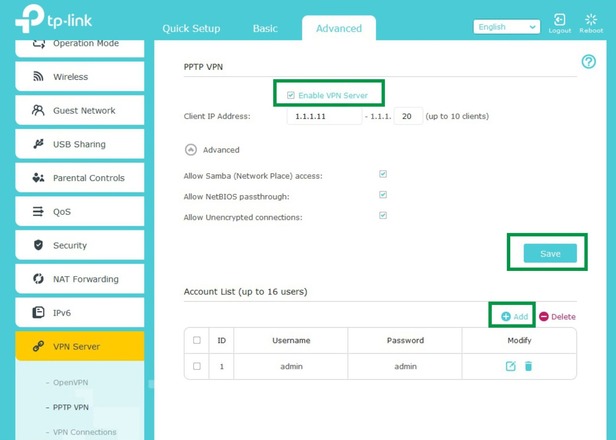Click the Operation Mode icon in sidebar

pyautogui.click(x=38, y=43)
